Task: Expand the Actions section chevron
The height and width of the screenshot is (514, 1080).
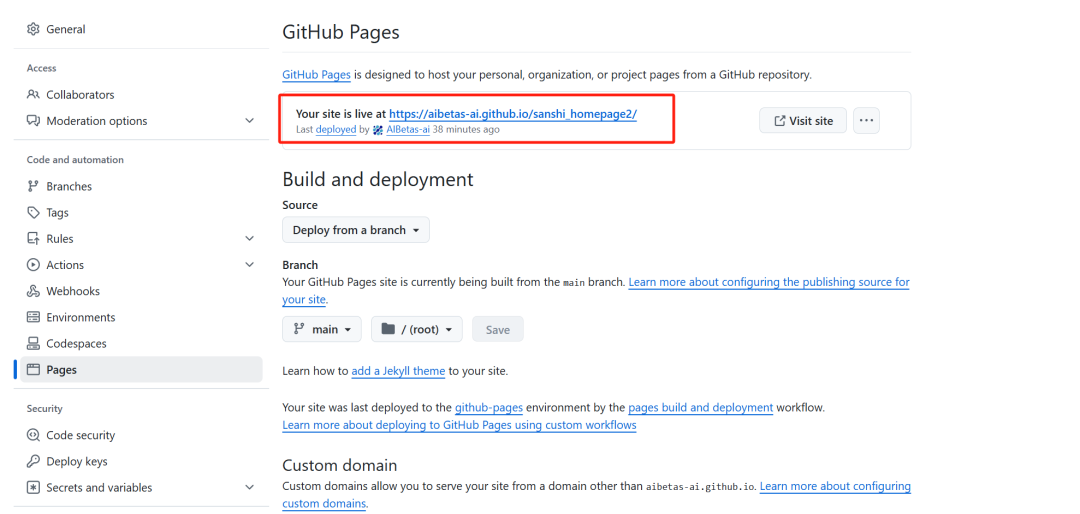Action: click(249, 265)
